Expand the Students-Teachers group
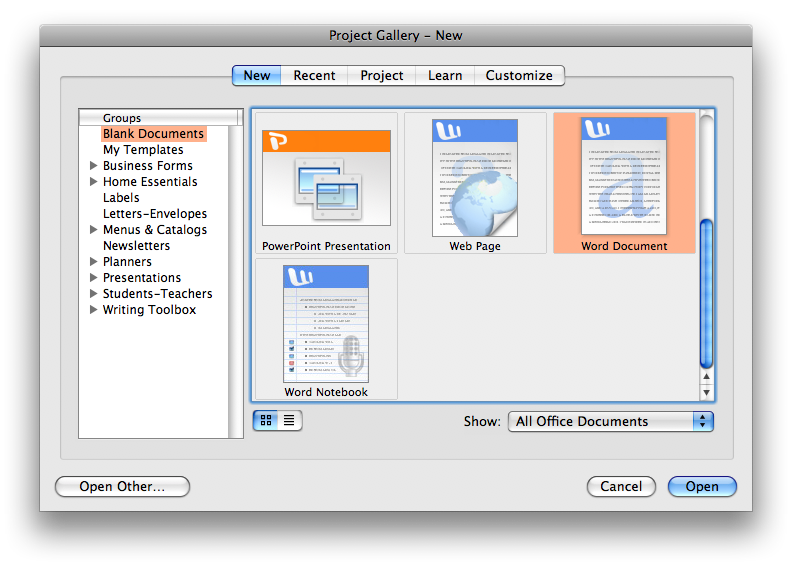 [x=93, y=293]
